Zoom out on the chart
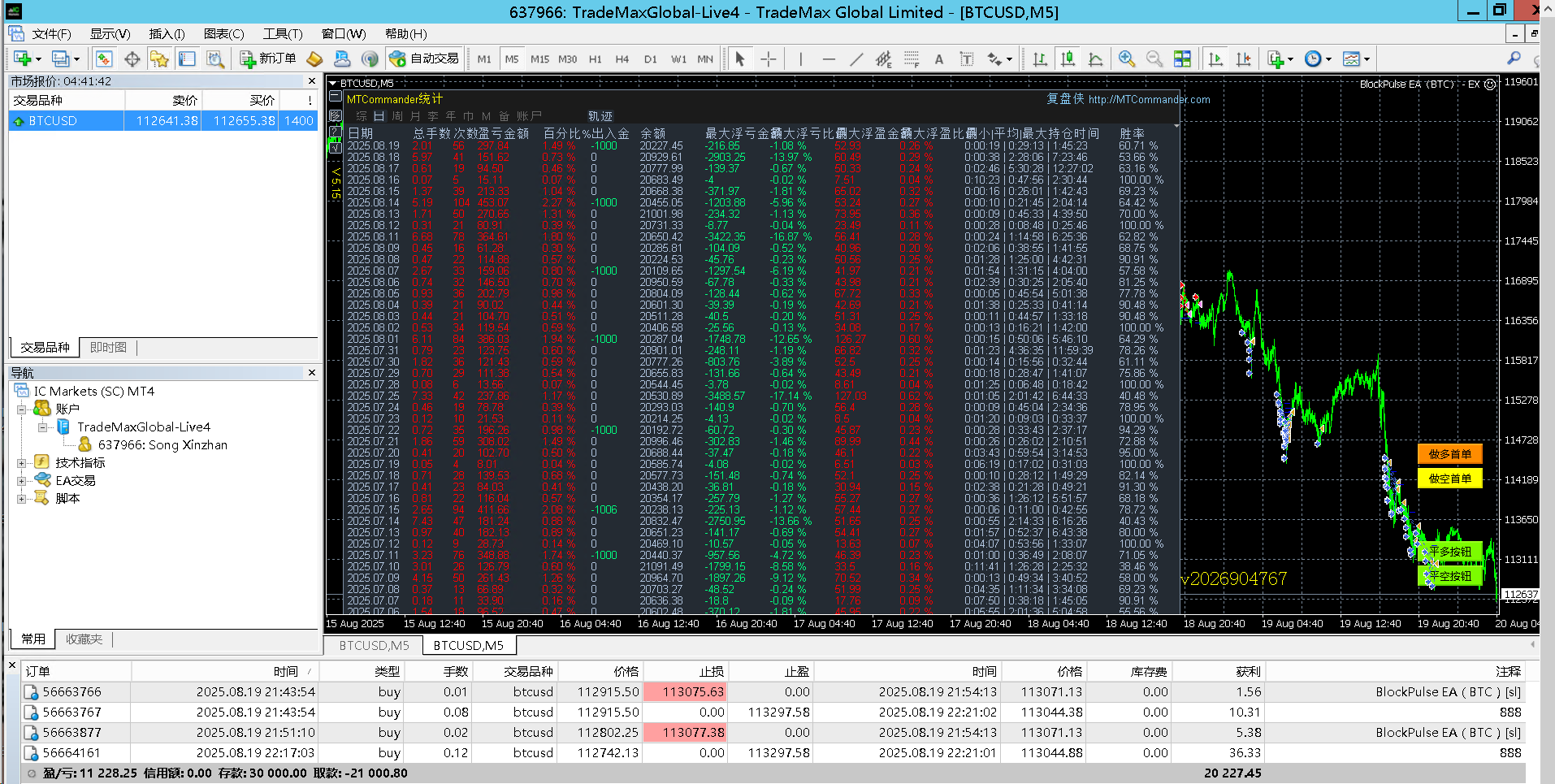Screen dimensions: 1555x784 tap(1154, 58)
